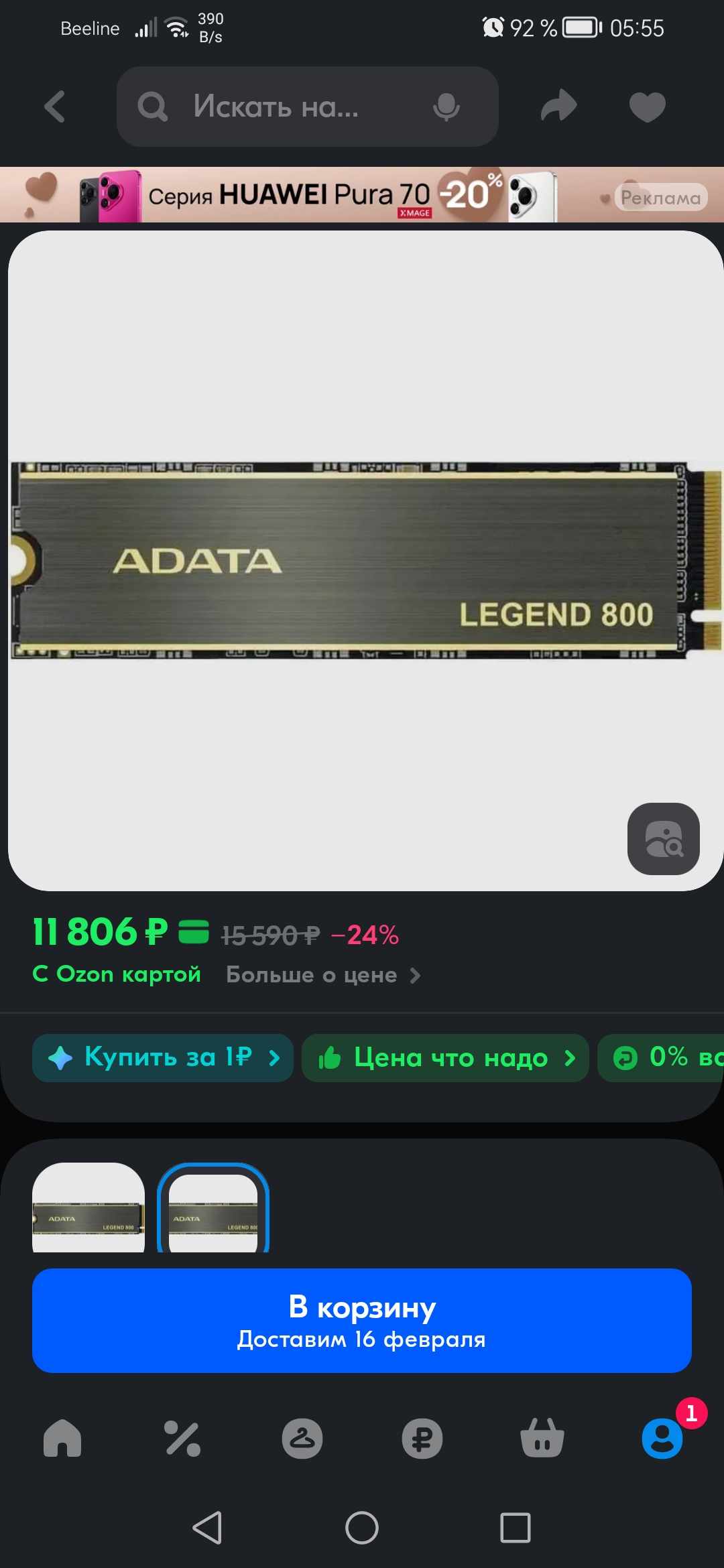The image size is (724, 1568).
Task: Tap the 0% installment chip
Action: pos(660,1057)
